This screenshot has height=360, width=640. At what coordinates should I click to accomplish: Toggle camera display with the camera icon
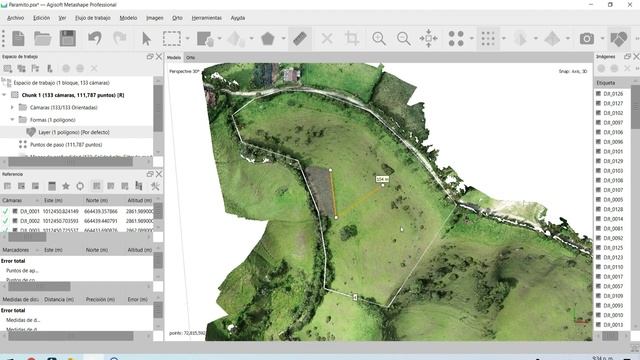587,38
